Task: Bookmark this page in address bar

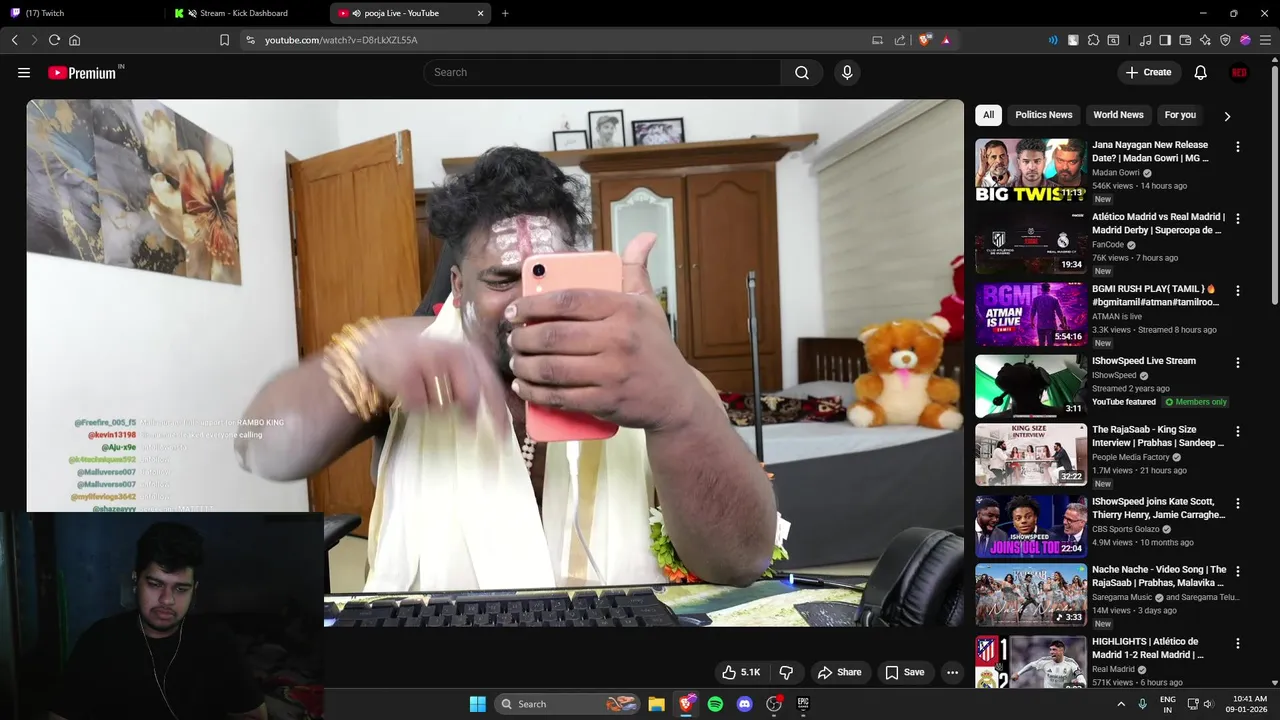Action: 224,40
